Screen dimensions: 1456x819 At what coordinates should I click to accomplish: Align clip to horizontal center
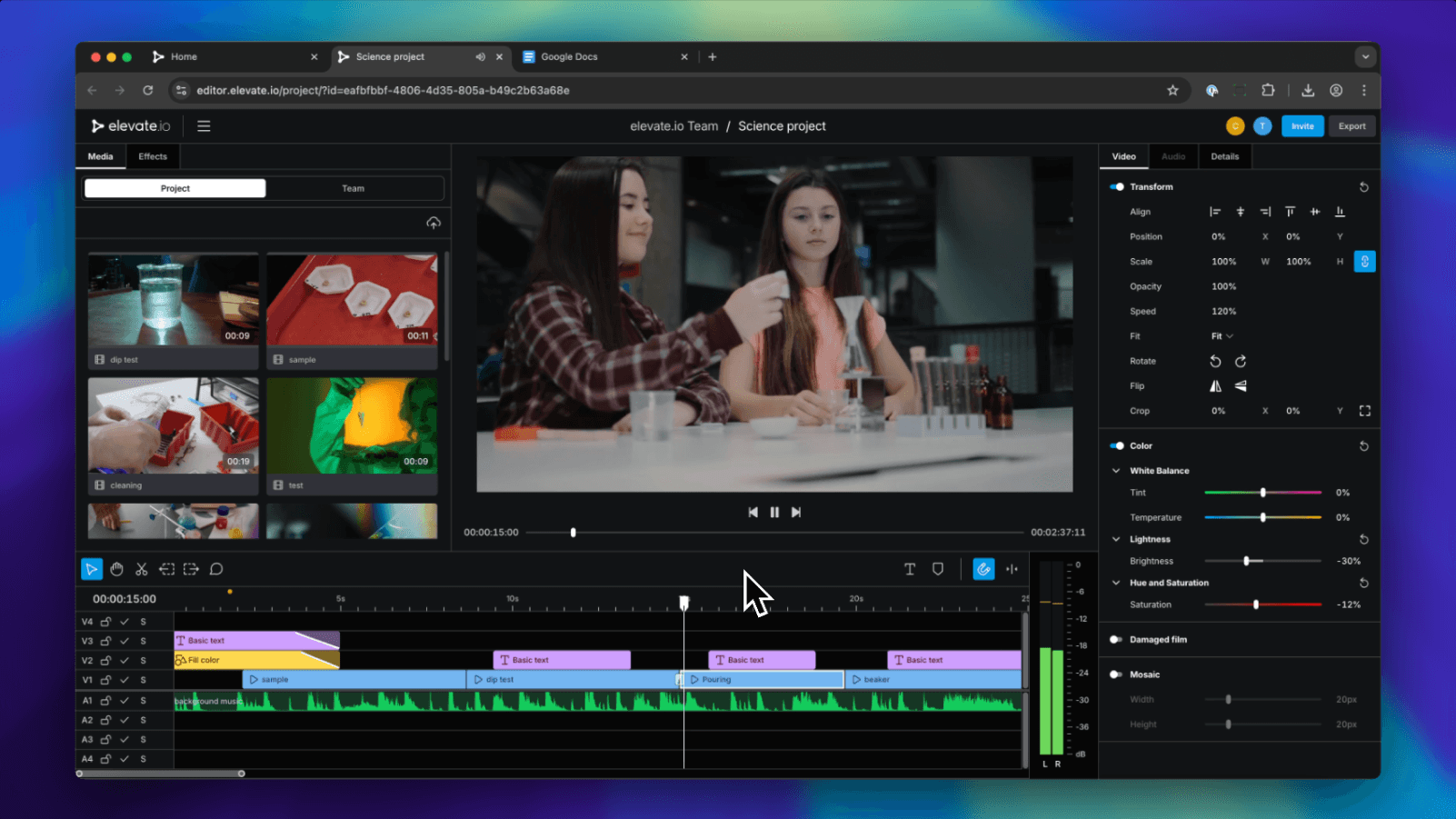pos(1241,212)
